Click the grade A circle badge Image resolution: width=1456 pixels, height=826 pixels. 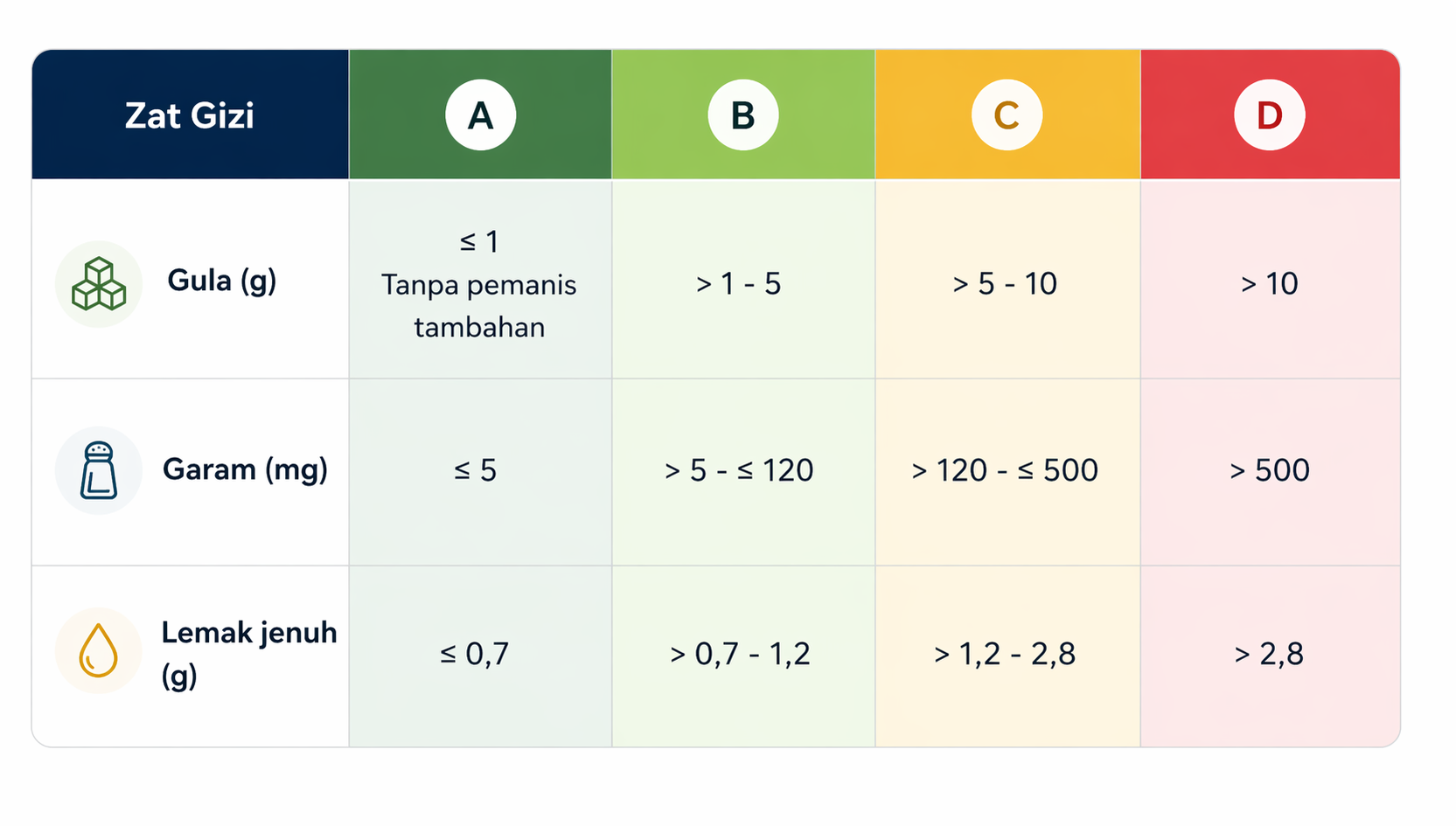480,115
